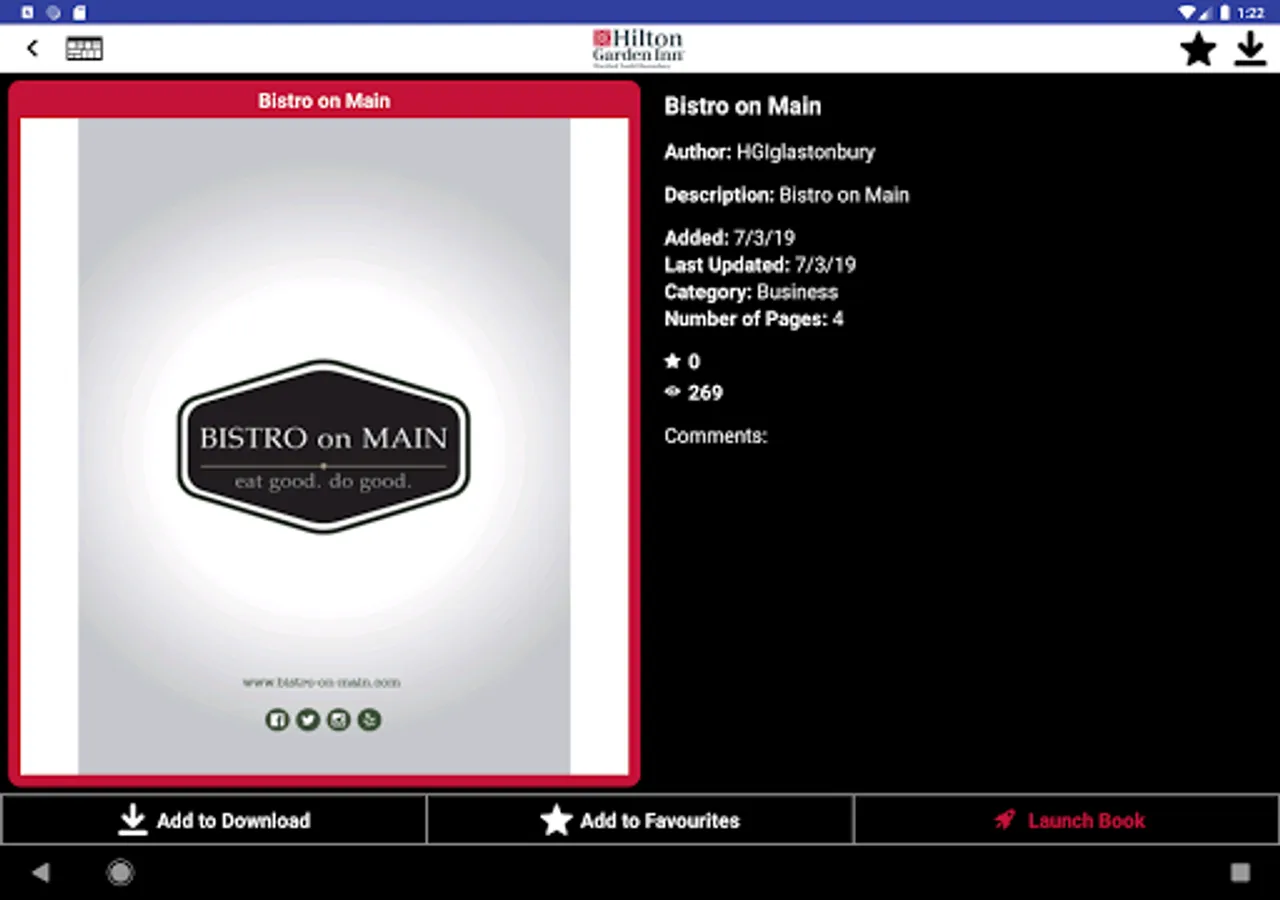The height and width of the screenshot is (900, 1280).
Task: Tap the views eye icon
Action: coord(672,392)
